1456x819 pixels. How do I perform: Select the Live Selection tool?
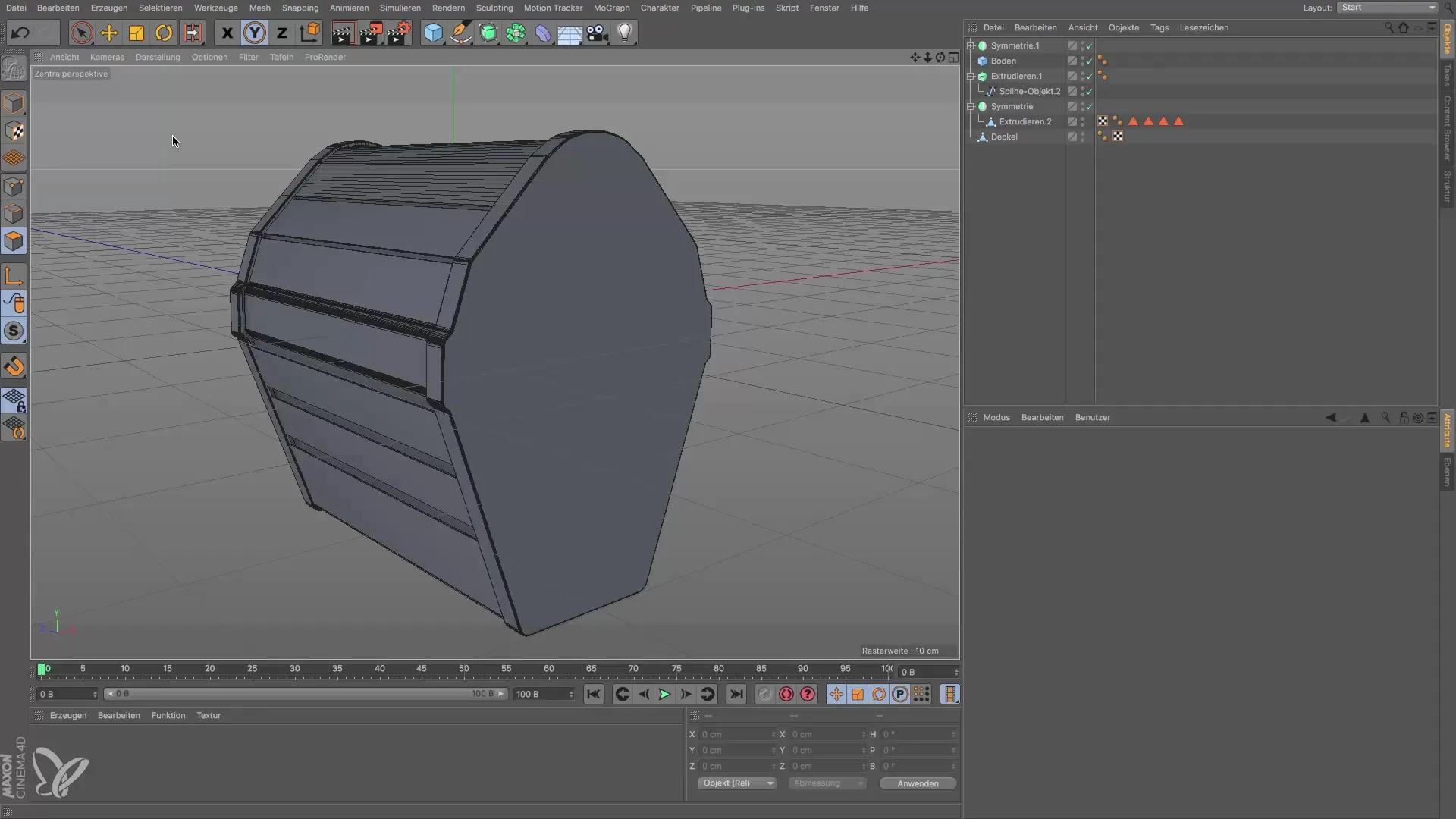point(81,33)
